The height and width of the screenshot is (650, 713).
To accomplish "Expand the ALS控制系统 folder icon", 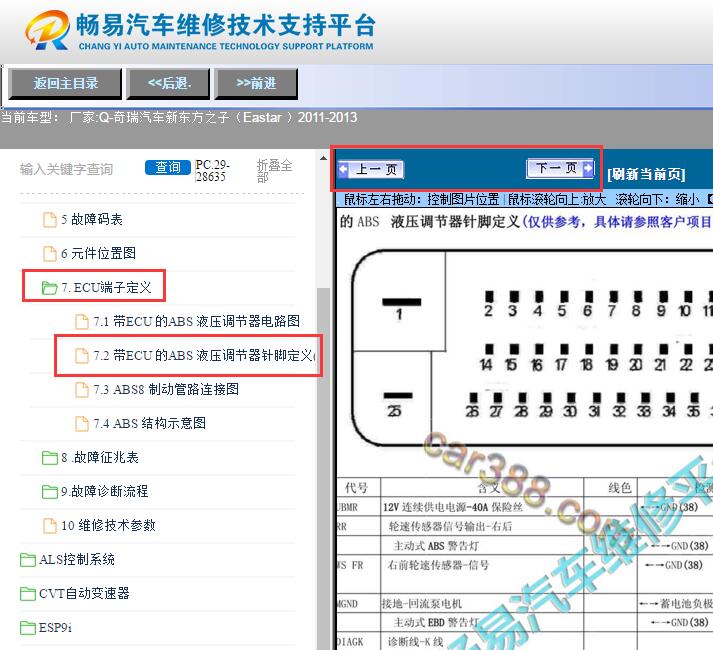I will click(28, 559).
